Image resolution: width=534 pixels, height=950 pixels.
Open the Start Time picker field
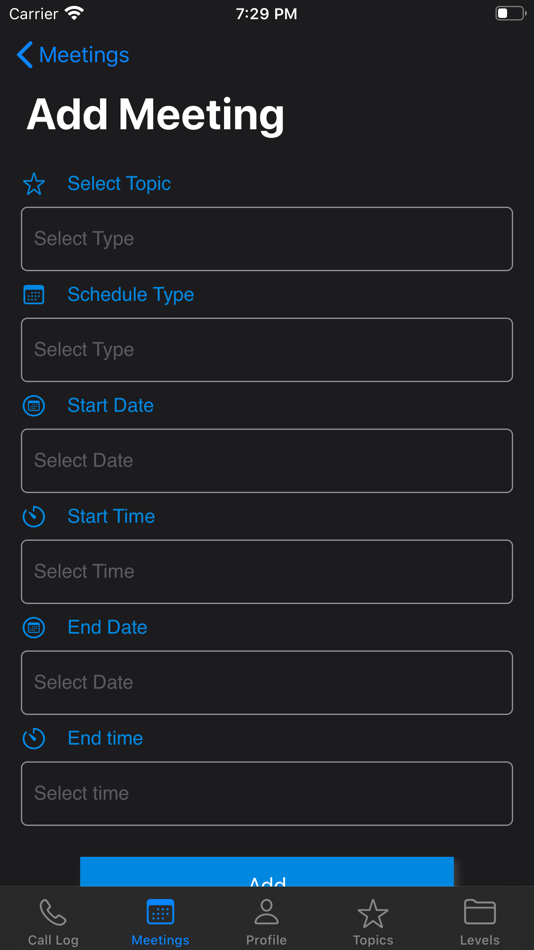tap(267, 571)
